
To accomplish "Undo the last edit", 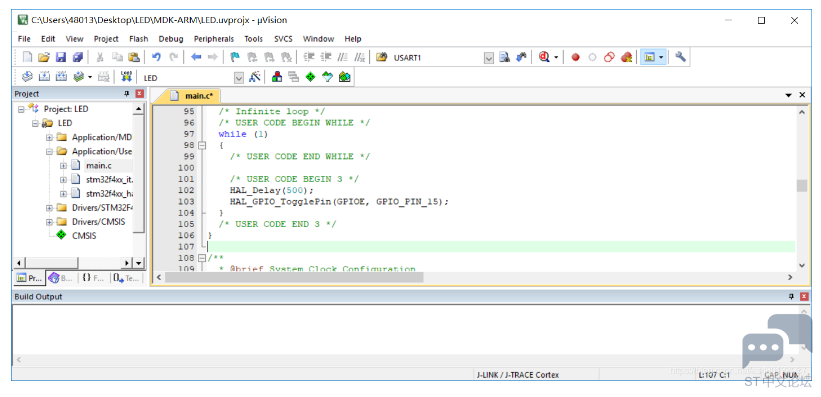I will (x=156, y=57).
